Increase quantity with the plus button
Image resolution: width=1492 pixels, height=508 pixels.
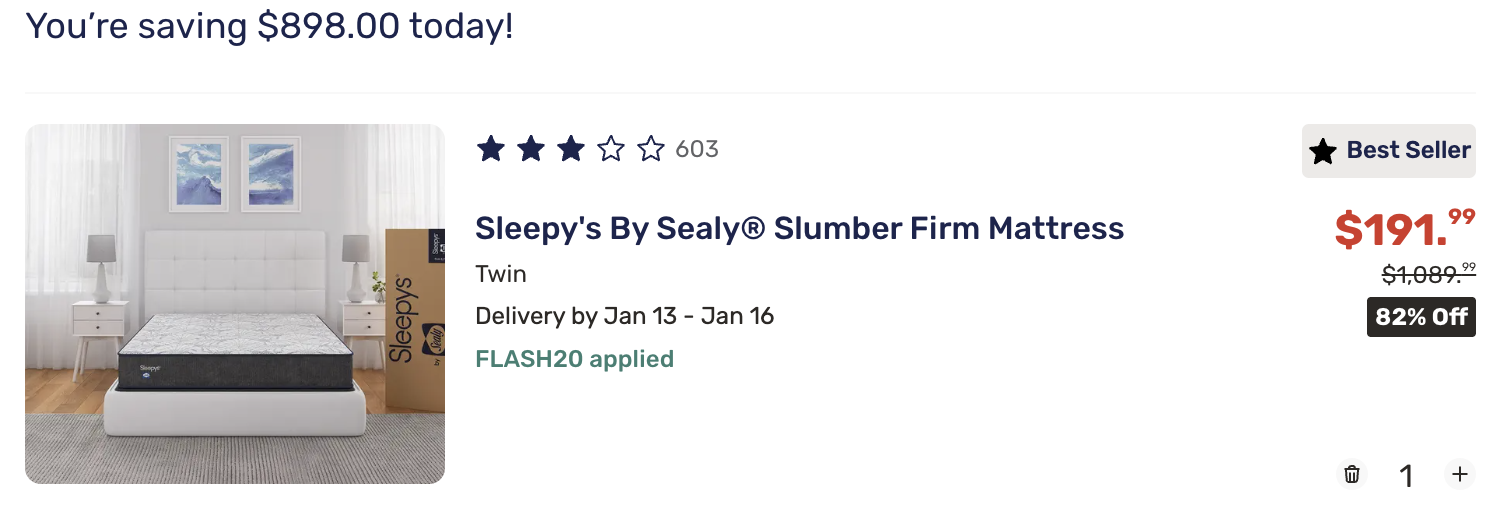click(1460, 474)
